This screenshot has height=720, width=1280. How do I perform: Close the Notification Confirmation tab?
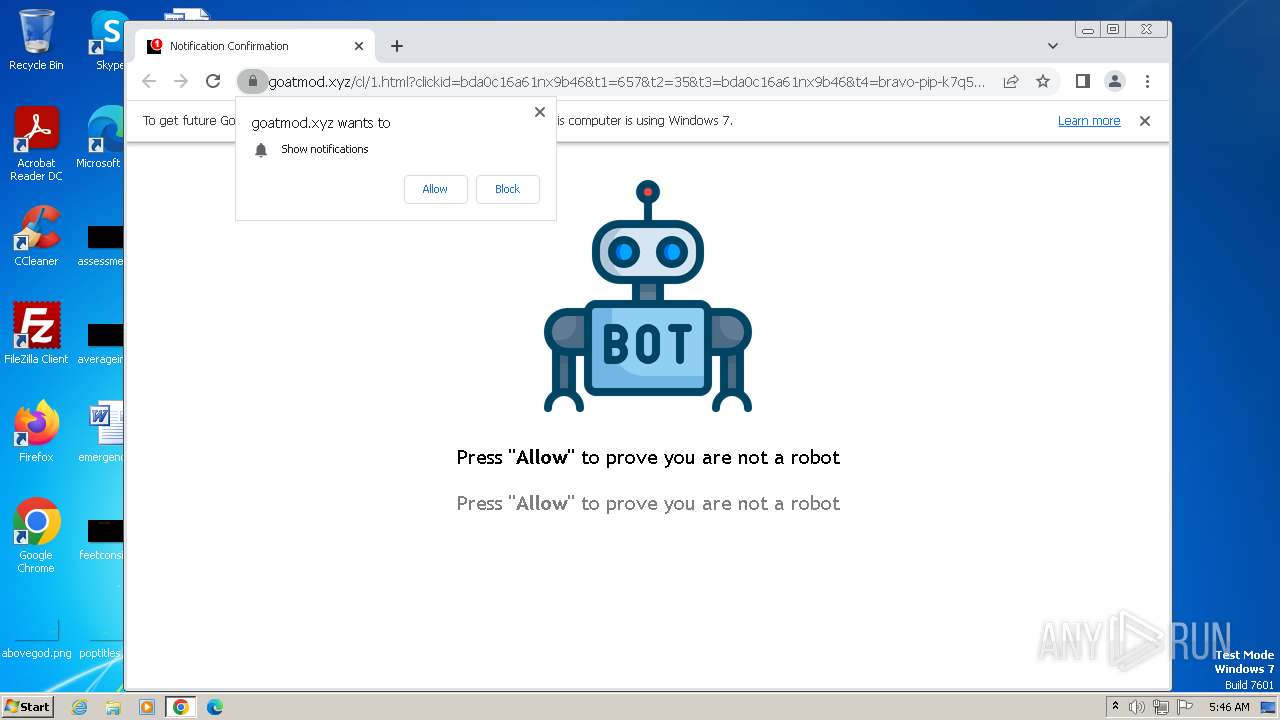[359, 46]
